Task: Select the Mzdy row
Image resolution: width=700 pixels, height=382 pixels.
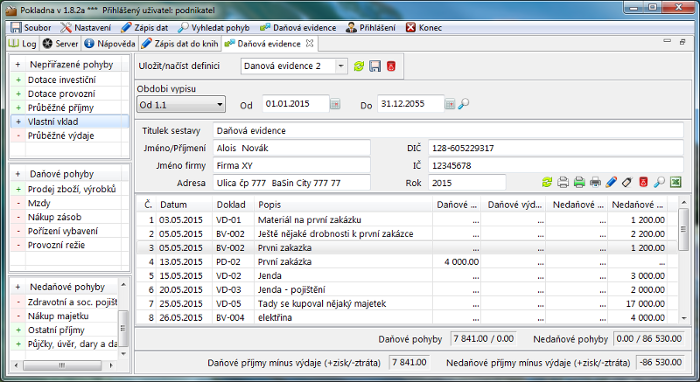Action: [70, 203]
